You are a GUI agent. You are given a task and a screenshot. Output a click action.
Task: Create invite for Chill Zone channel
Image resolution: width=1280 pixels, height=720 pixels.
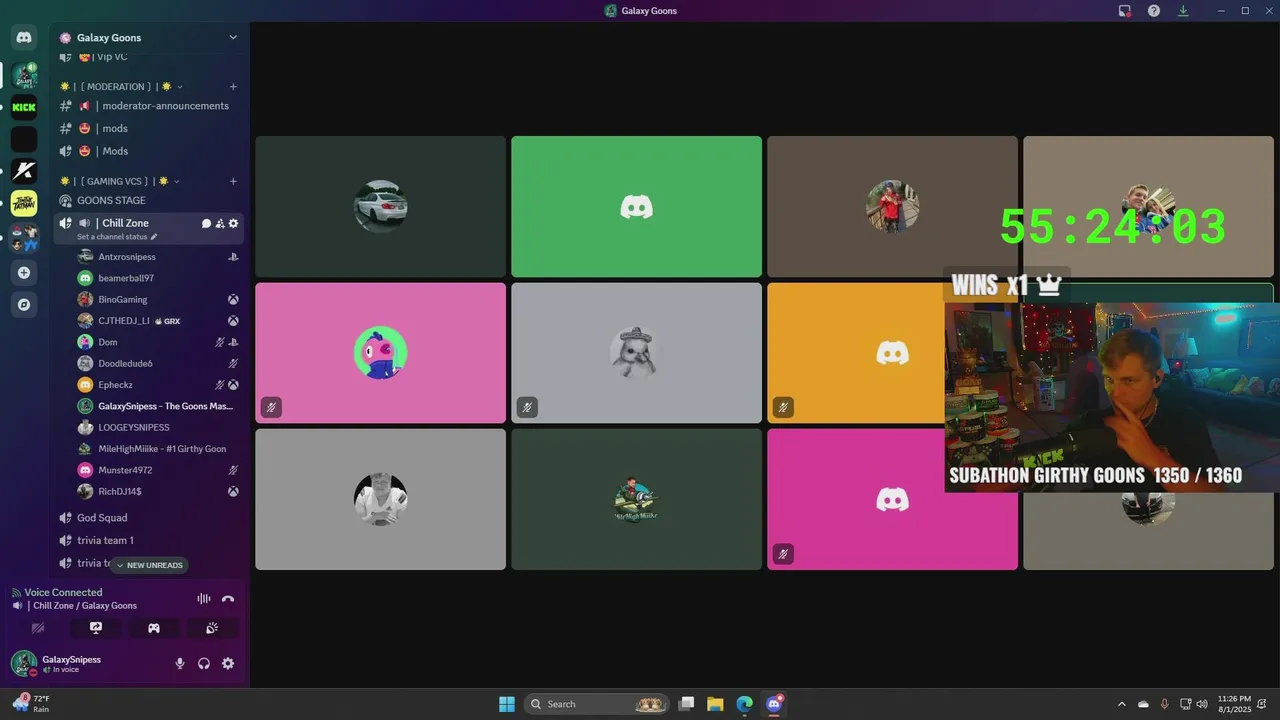tap(220, 223)
